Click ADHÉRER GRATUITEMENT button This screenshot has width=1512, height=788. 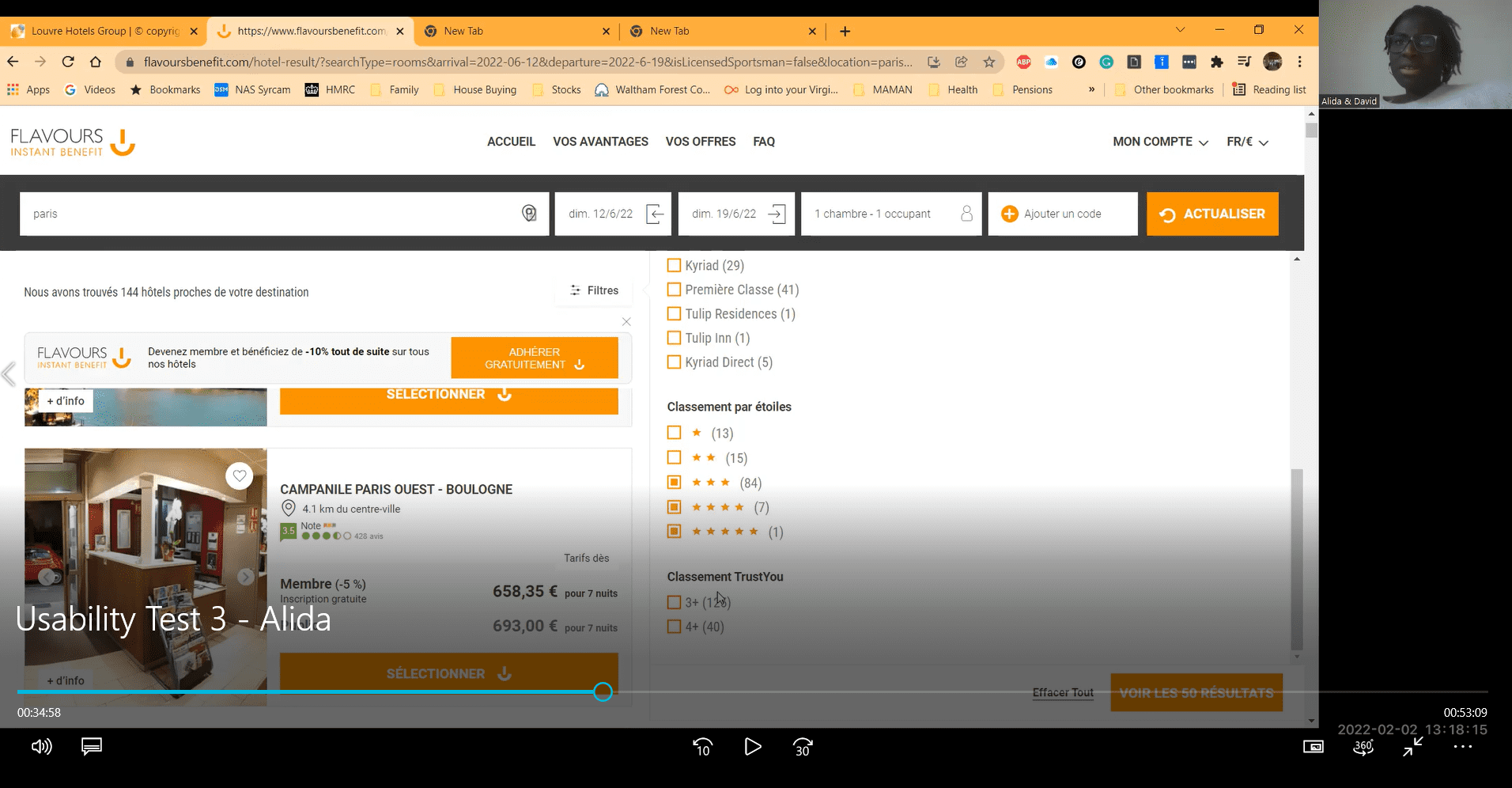(x=535, y=358)
